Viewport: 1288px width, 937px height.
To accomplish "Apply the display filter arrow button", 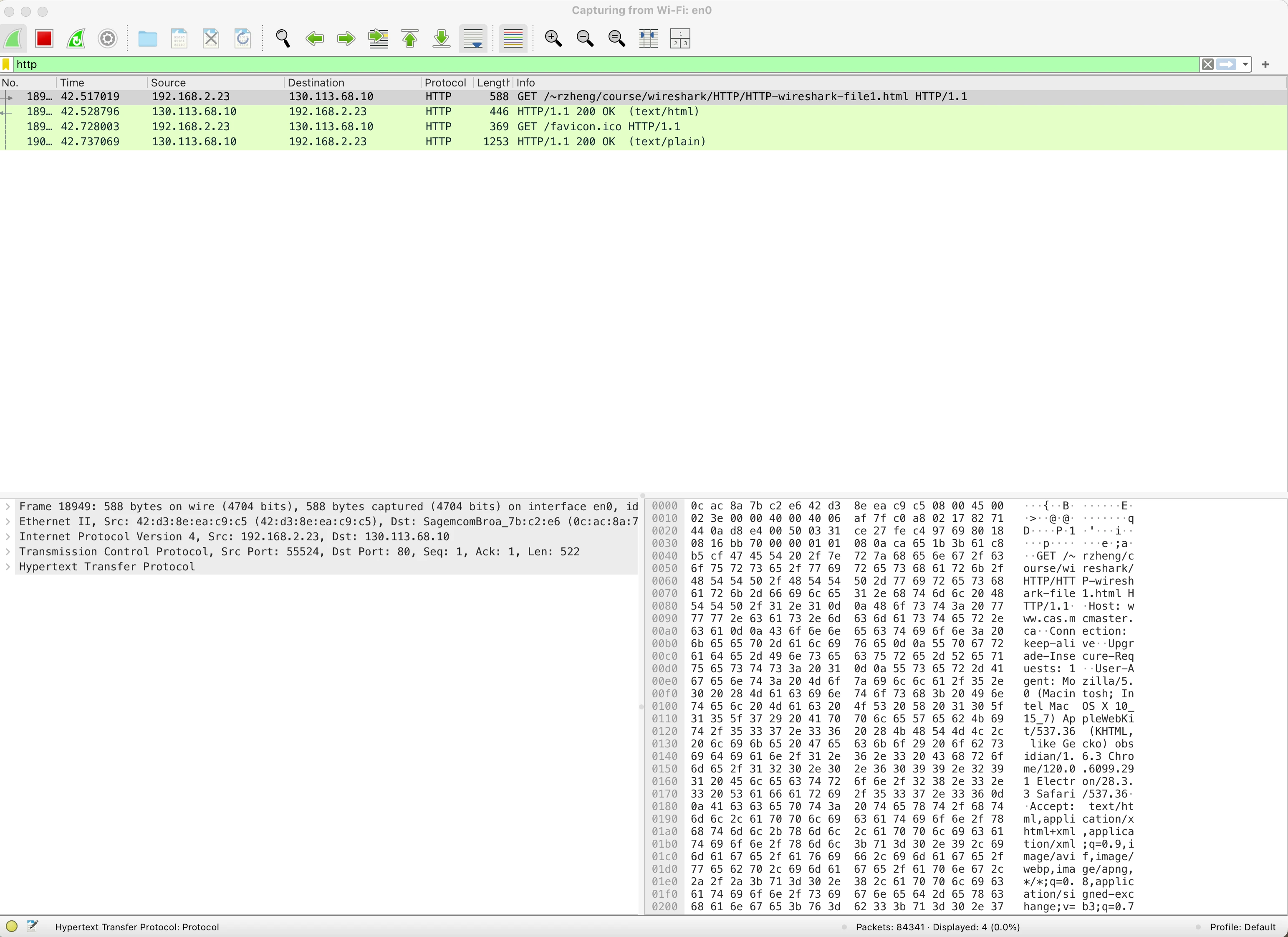I will (x=1227, y=64).
